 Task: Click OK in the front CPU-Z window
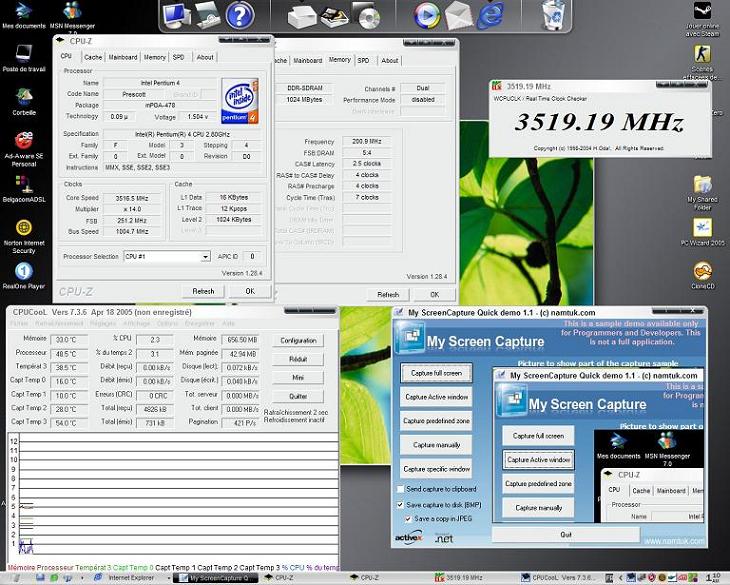[x=250, y=291]
